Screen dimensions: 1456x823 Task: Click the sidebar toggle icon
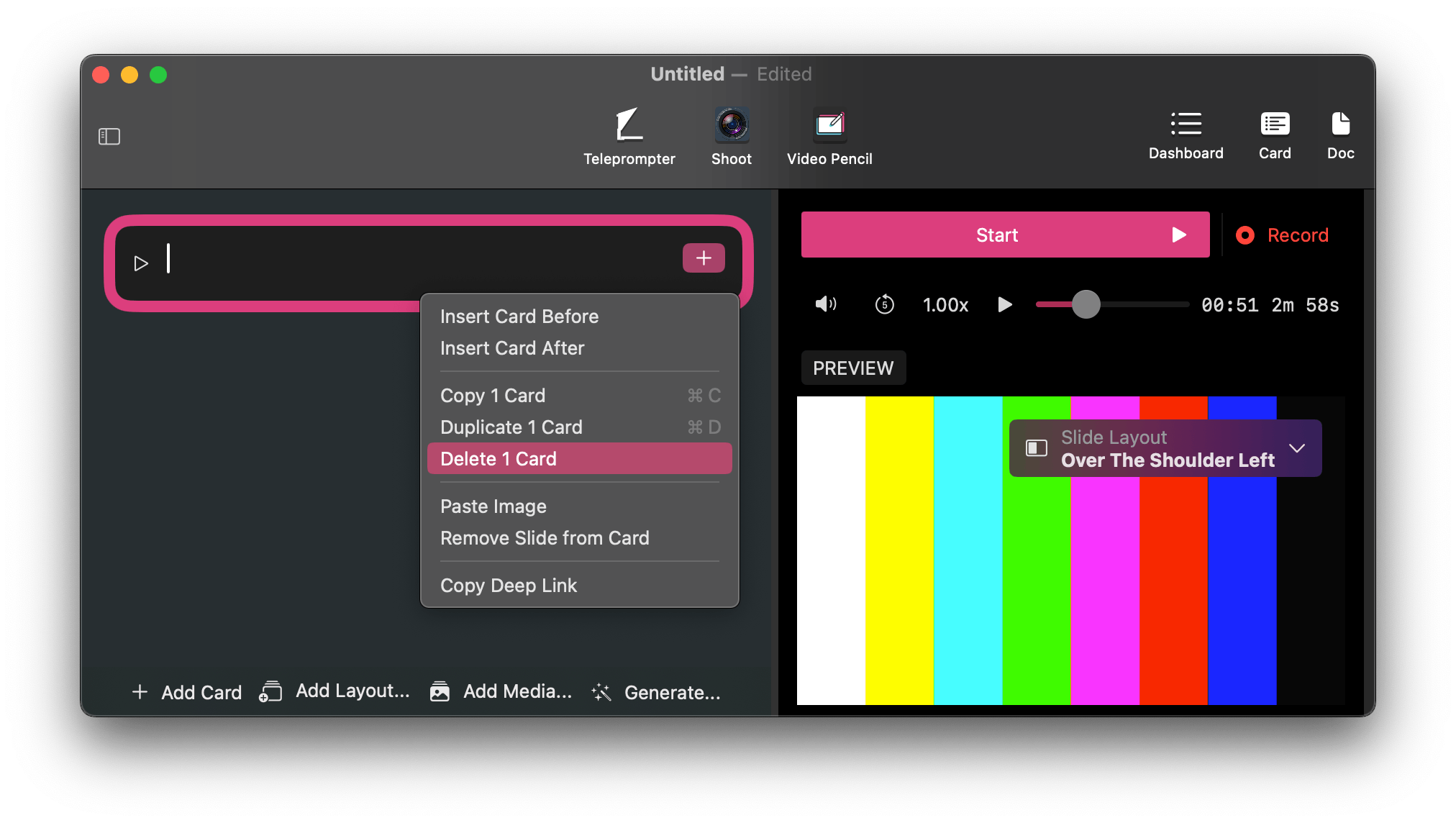[x=110, y=136]
